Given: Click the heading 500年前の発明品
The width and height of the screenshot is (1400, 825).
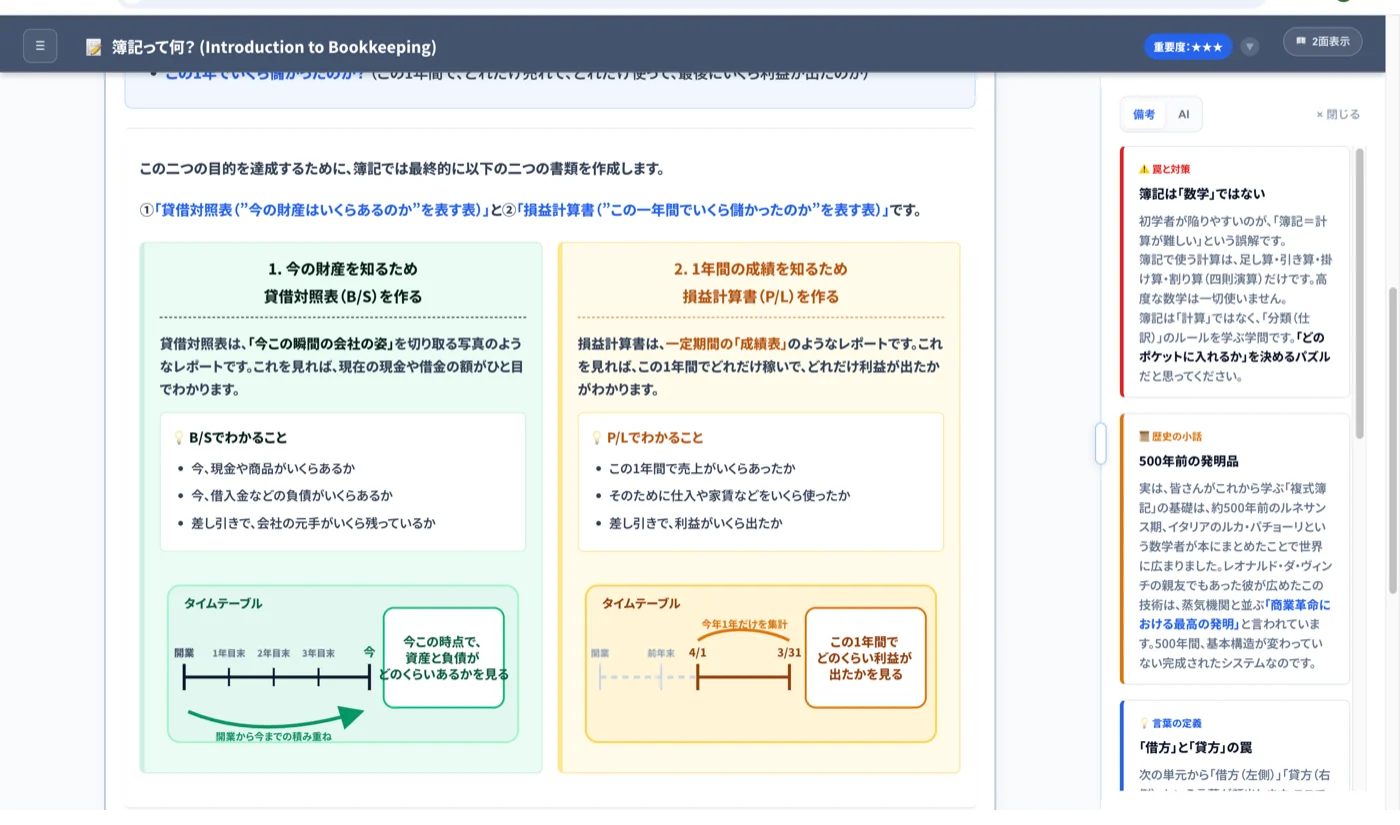Looking at the screenshot, I should (x=1189, y=461).
